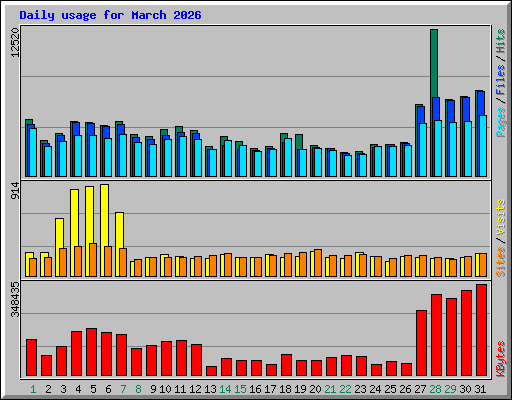
Task: Click the 914 visits axis value
Action: [15, 190]
